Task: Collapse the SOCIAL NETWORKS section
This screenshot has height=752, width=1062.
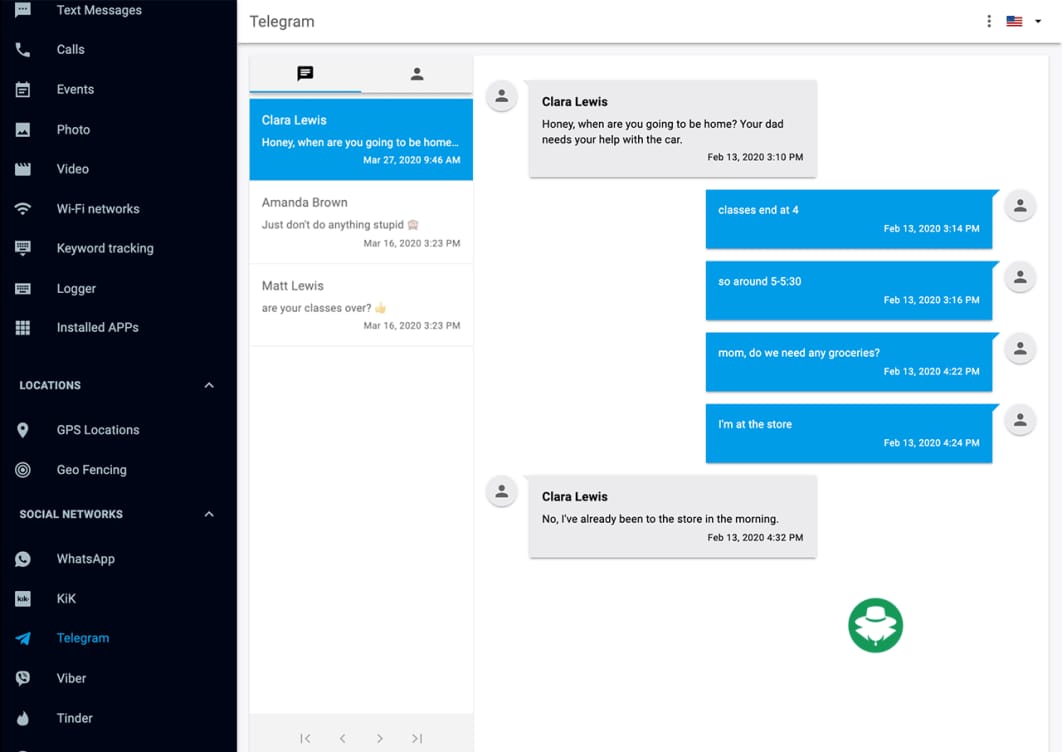Action: tap(208, 513)
